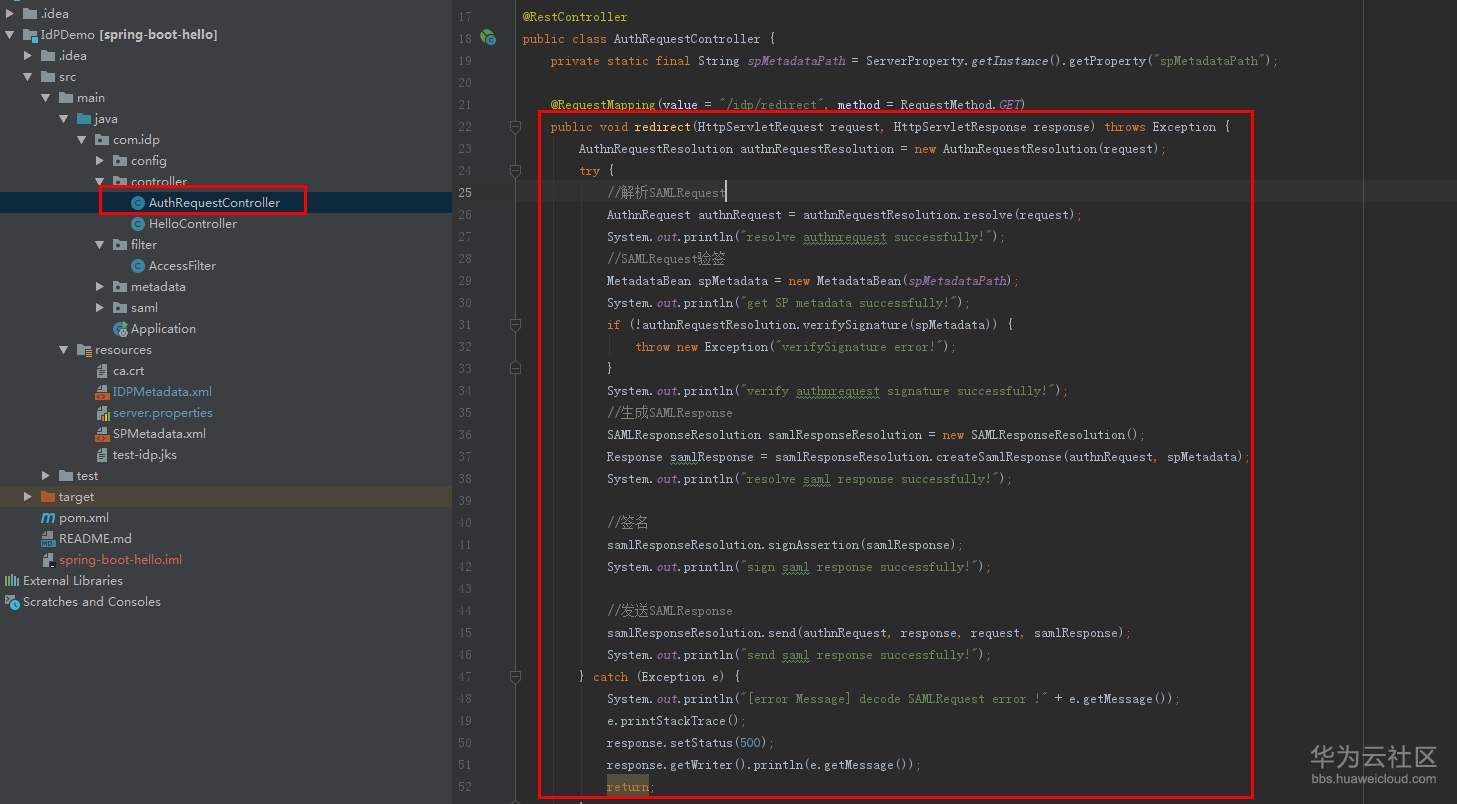Click the External Libraries icon
Viewport: 1457px width, 804px height.
point(12,581)
